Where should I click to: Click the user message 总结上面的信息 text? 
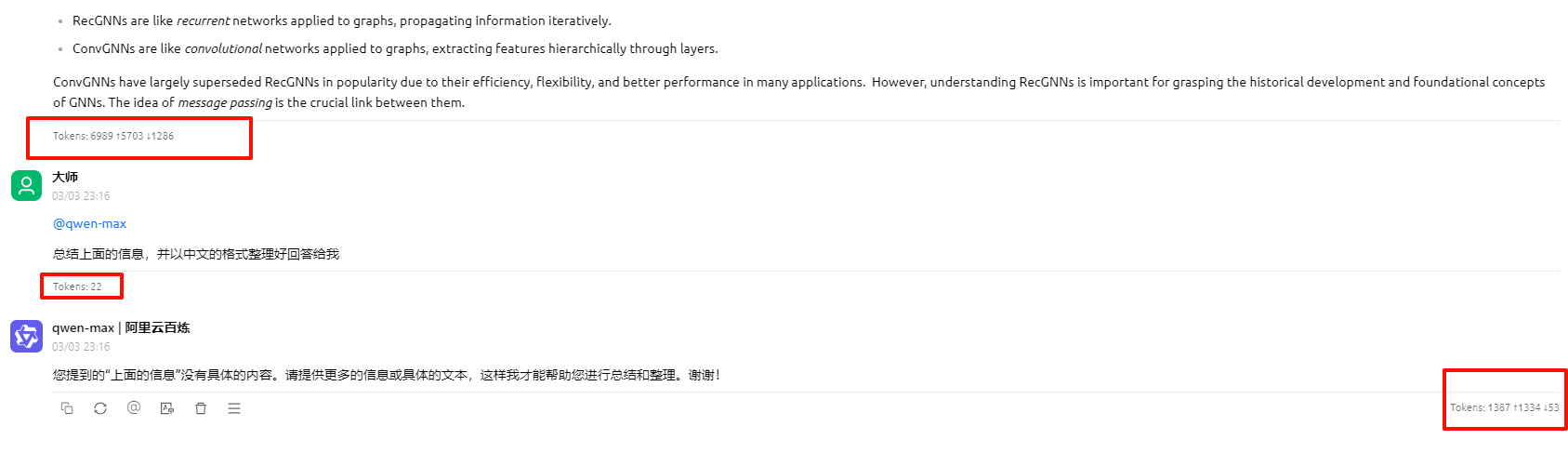196,254
